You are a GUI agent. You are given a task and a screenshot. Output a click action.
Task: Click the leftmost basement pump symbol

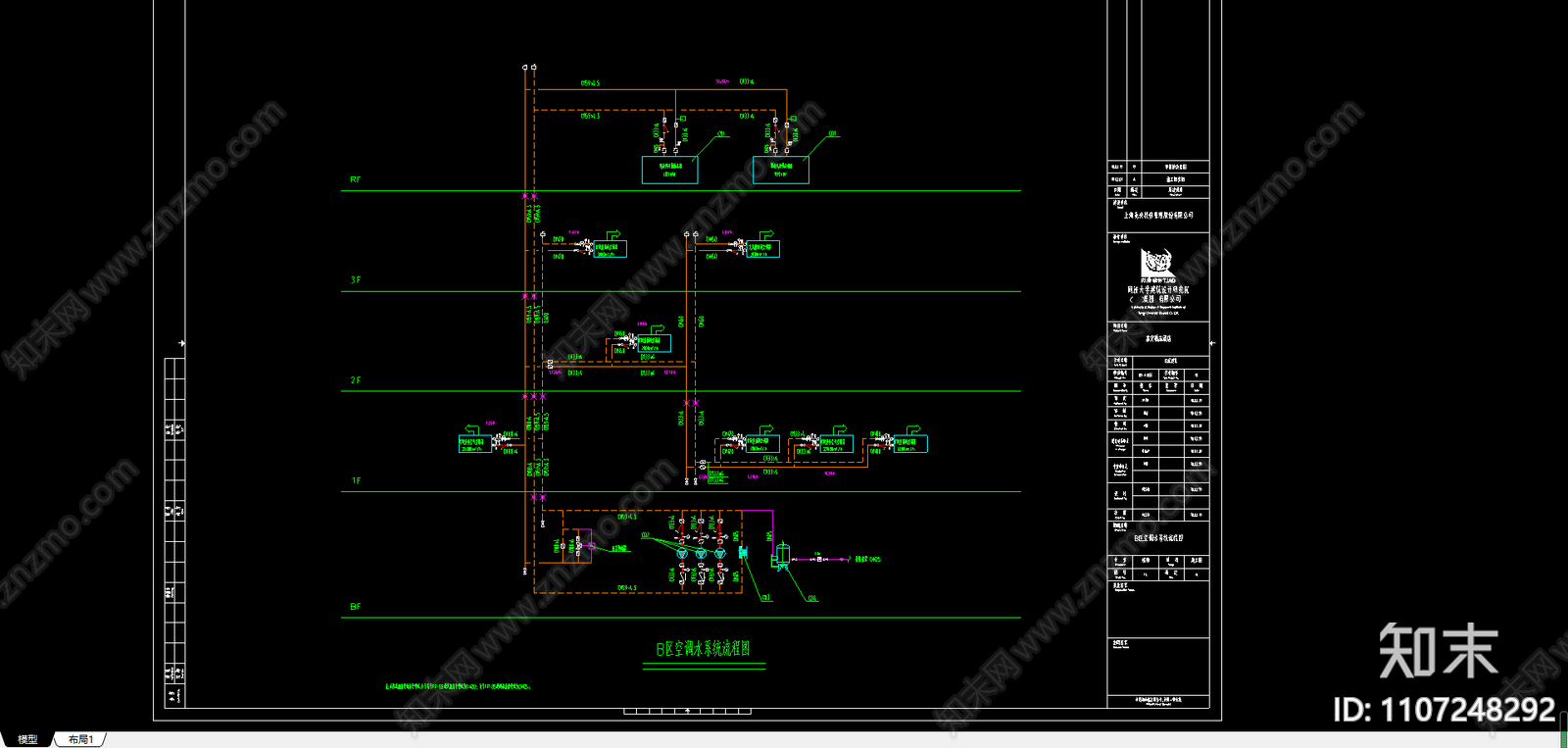683,554
